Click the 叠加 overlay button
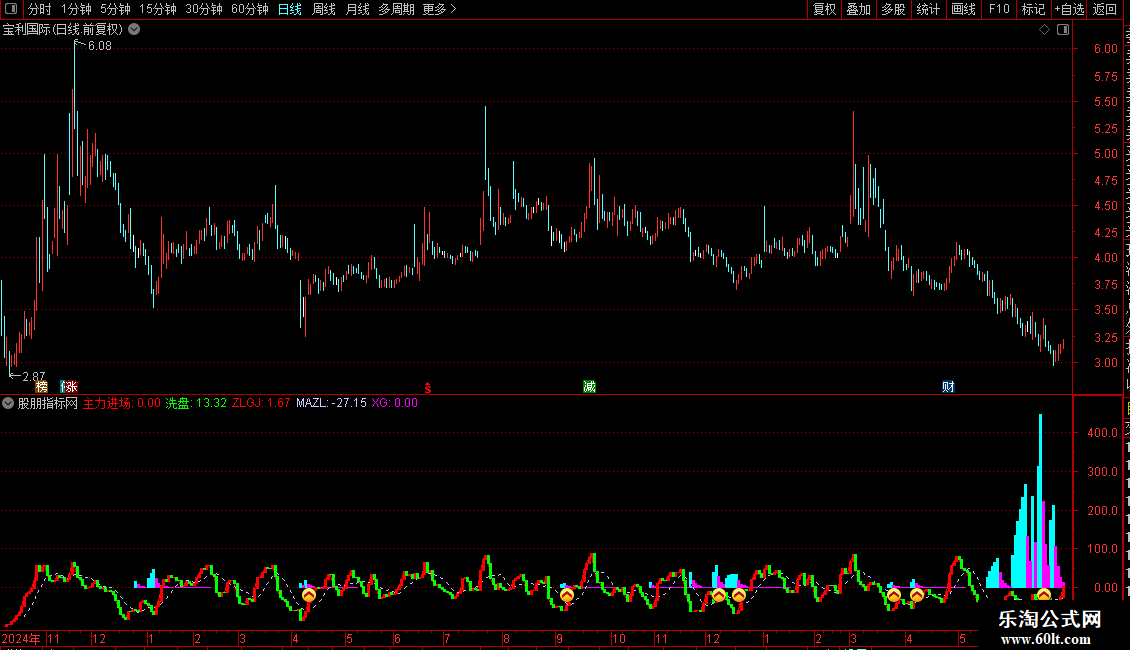The width and height of the screenshot is (1130, 650). [x=858, y=9]
